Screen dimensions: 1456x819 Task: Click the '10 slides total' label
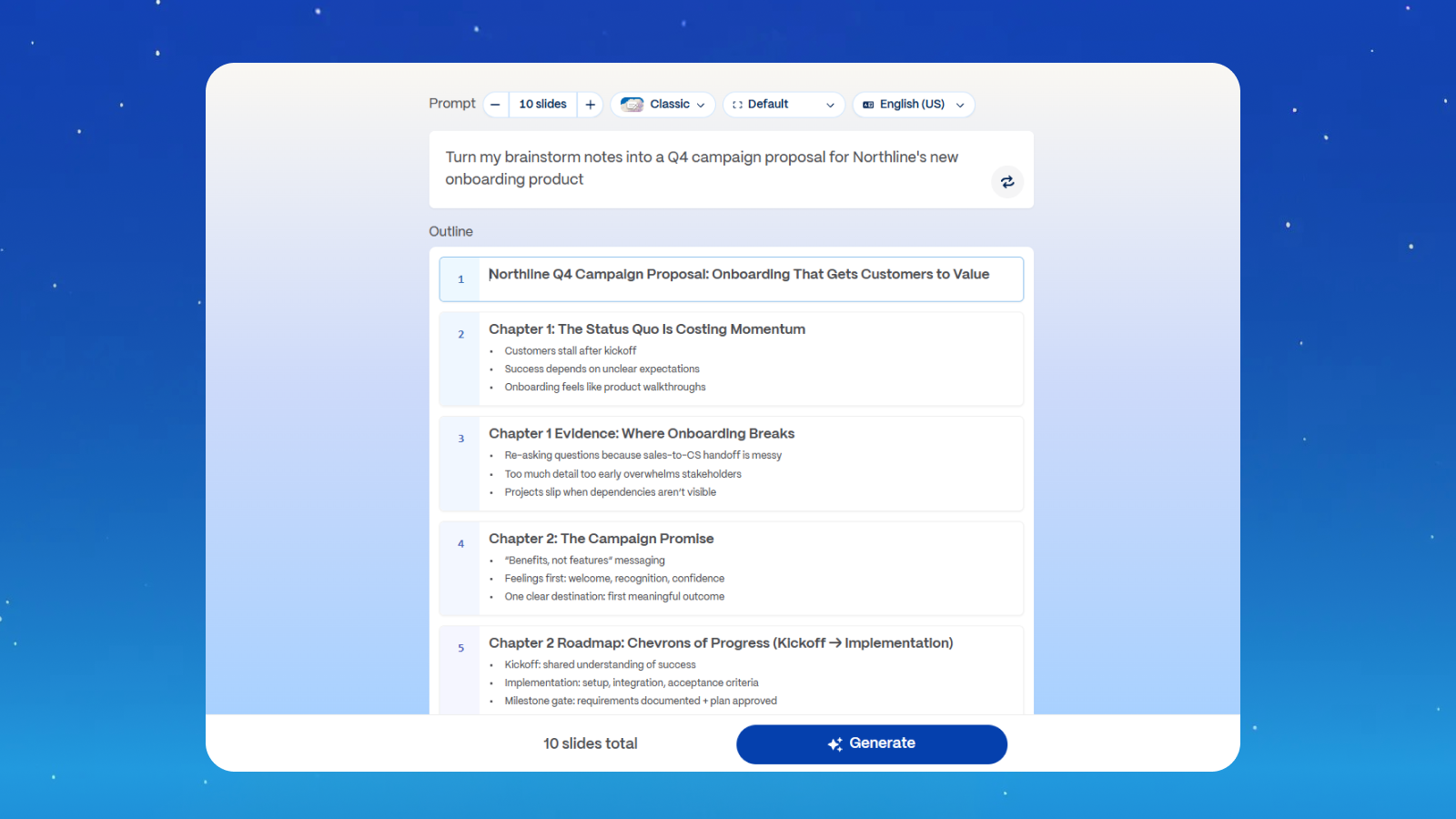click(591, 743)
